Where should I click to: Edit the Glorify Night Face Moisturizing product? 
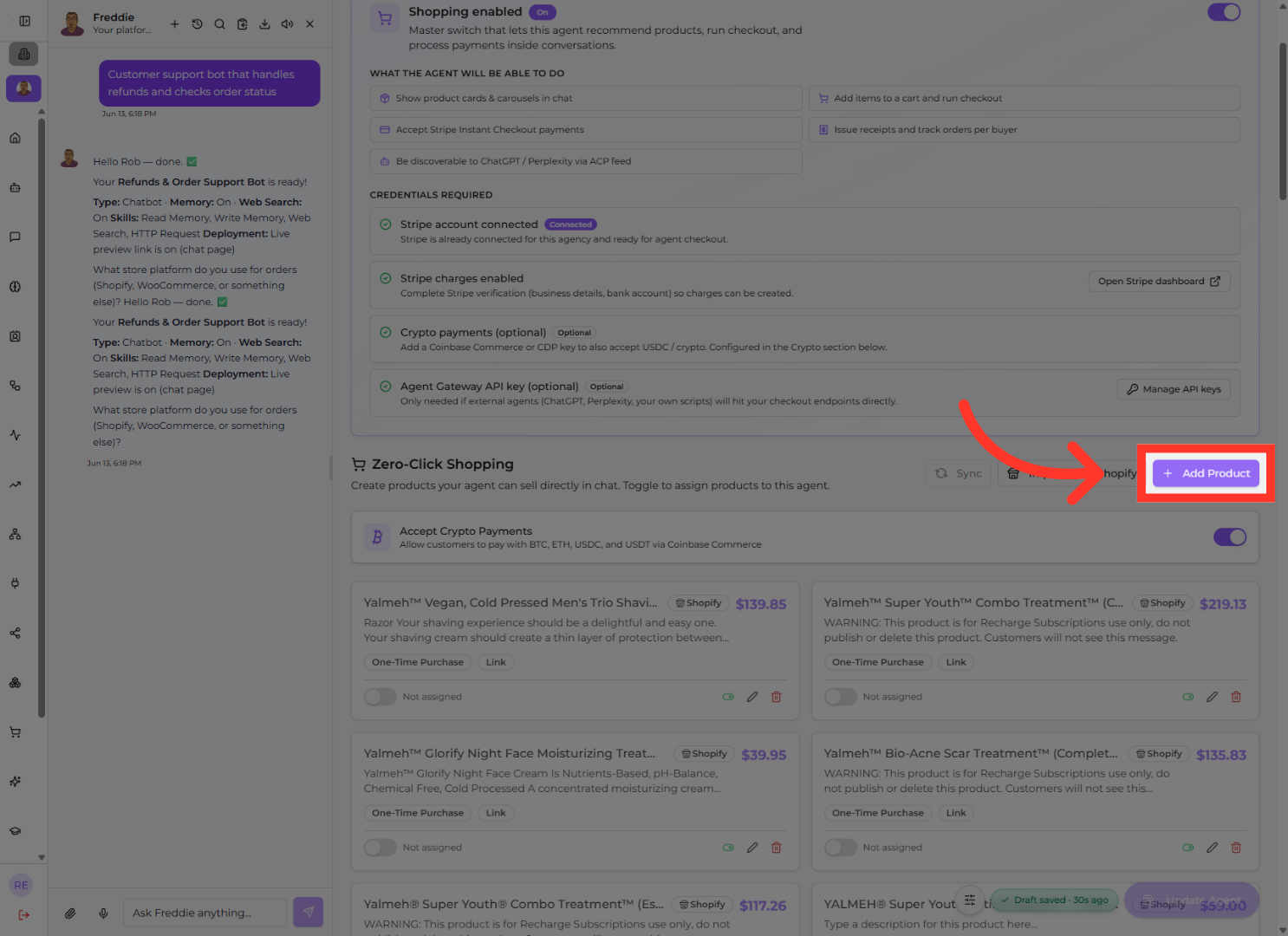click(x=752, y=848)
